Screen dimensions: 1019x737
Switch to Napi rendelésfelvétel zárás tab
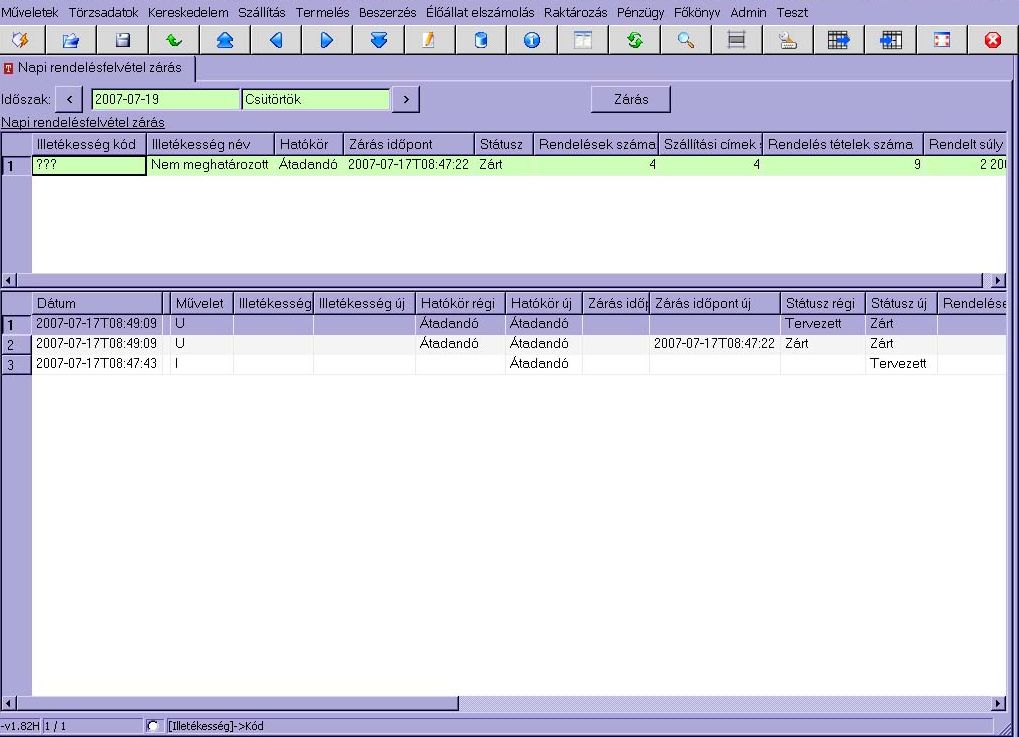[x=97, y=68]
